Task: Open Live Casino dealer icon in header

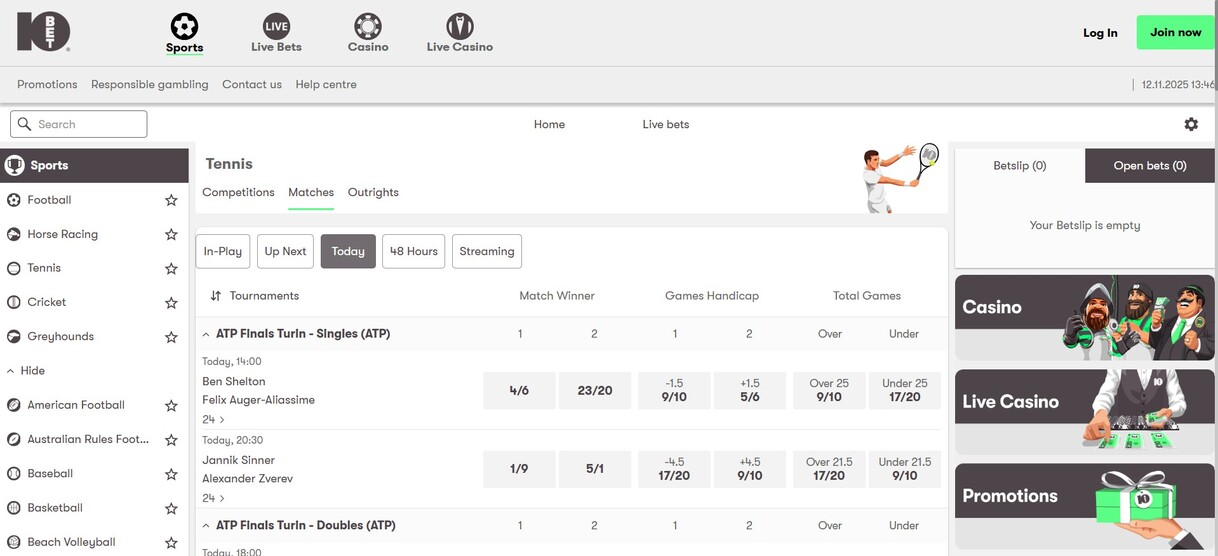Action: pyautogui.click(x=459, y=26)
